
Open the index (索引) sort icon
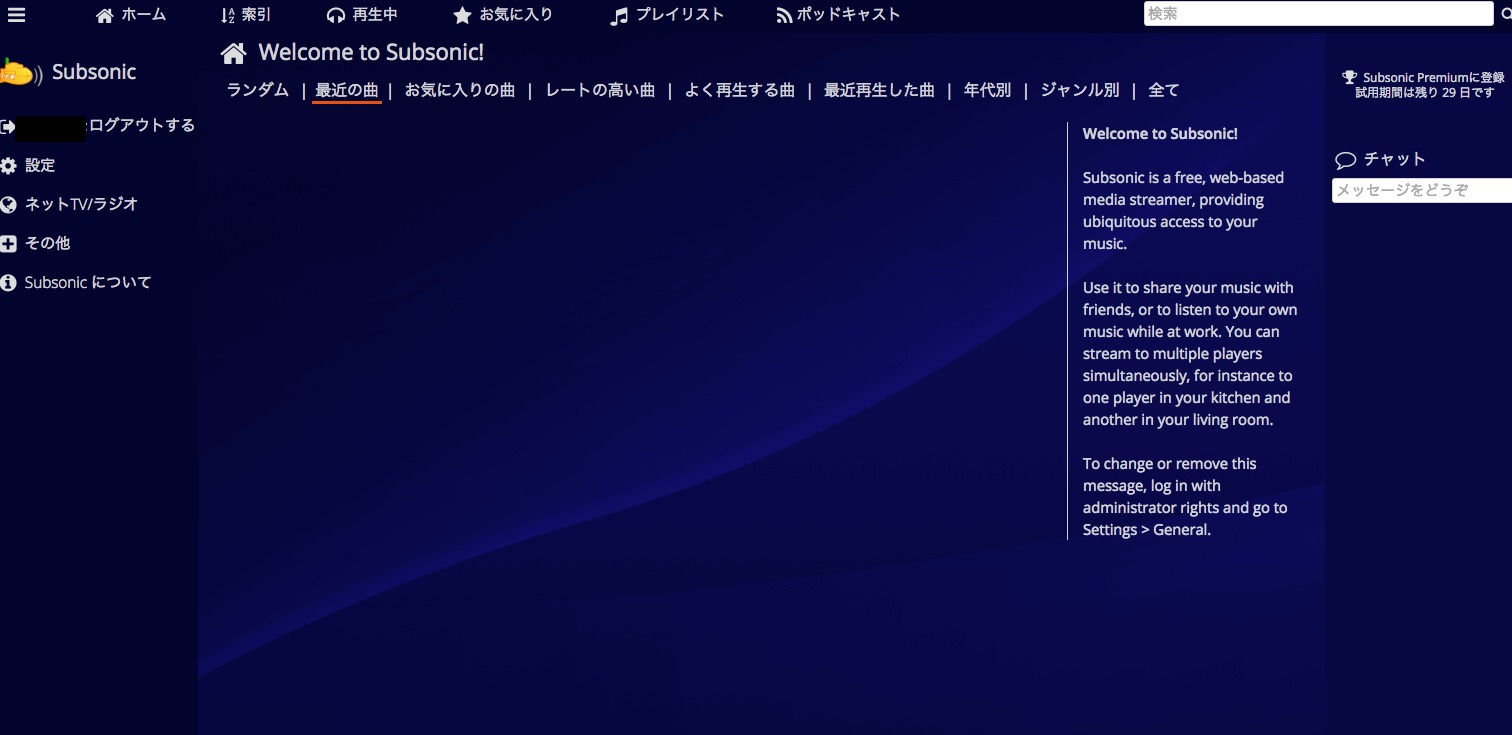click(228, 15)
